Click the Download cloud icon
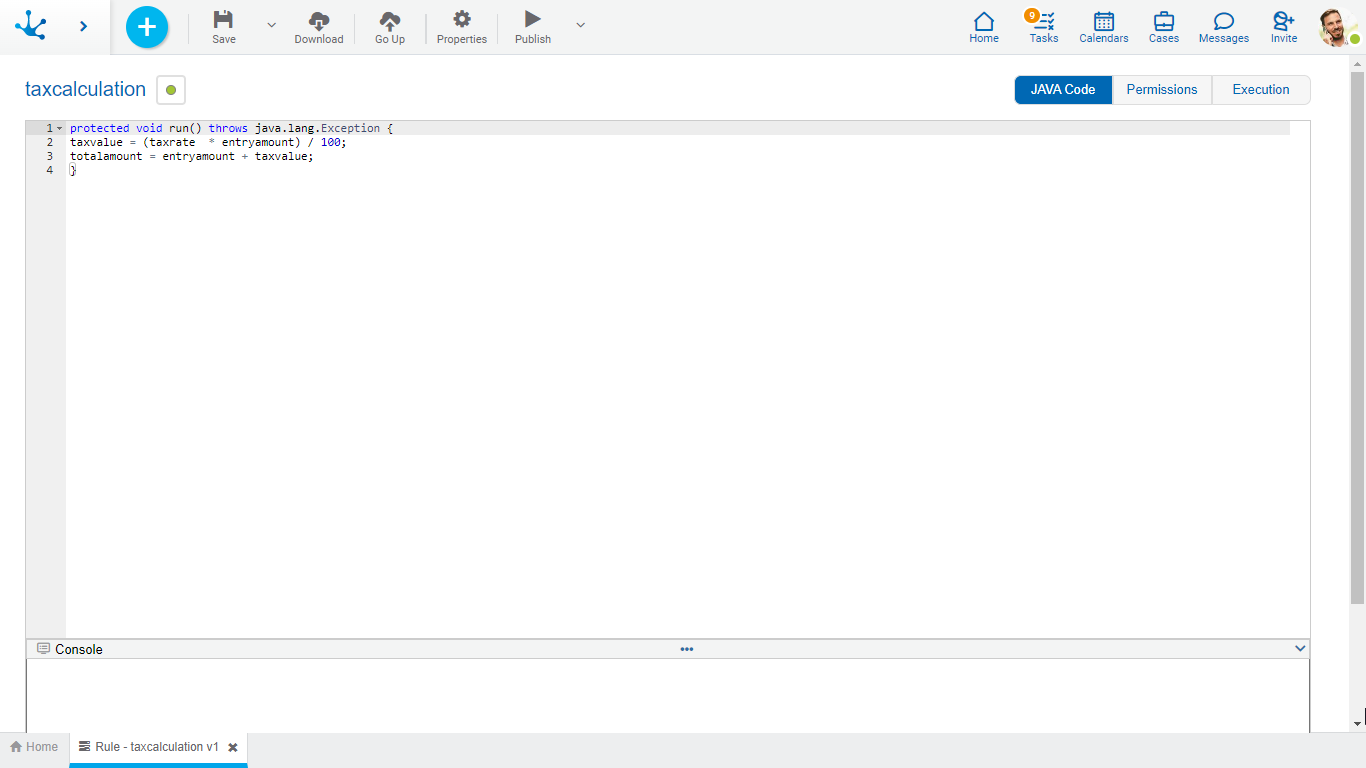1366x768 pixels. (318, 20)
